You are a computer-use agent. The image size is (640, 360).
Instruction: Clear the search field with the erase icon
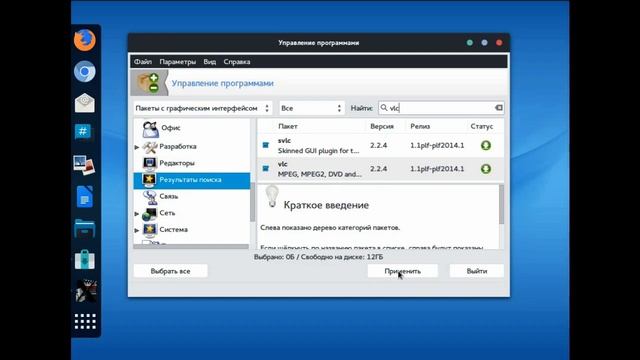pyautogui.click(x=498, y=108)
